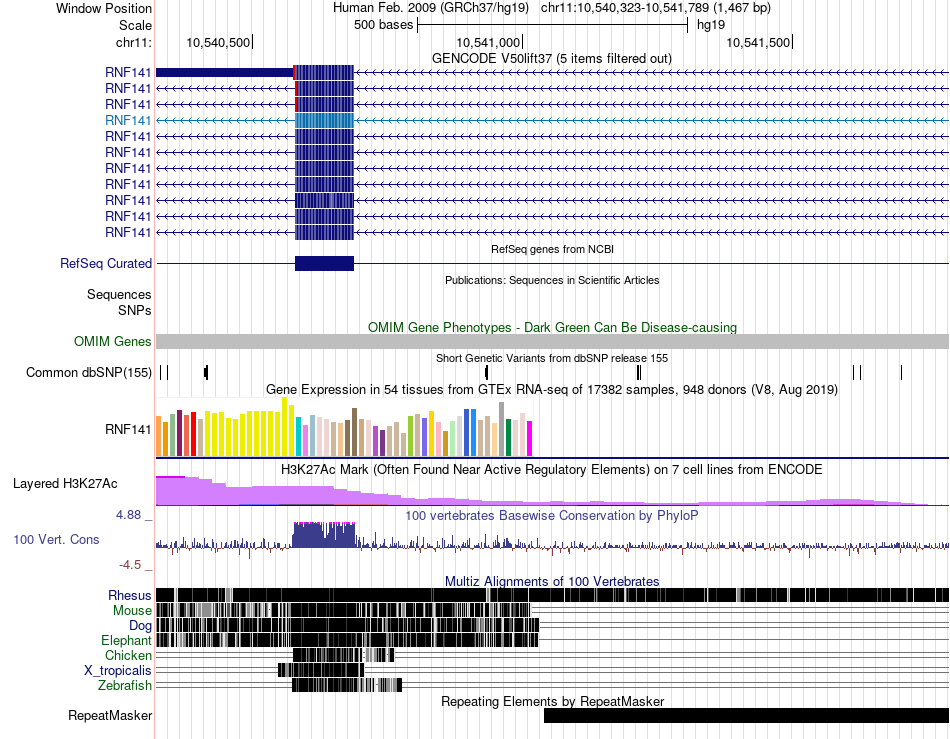Open the H3K27Ac Mark on 7 cell lines title
Image resolution: width=950 pixels, height=739 pixels.
click(552, 469)
